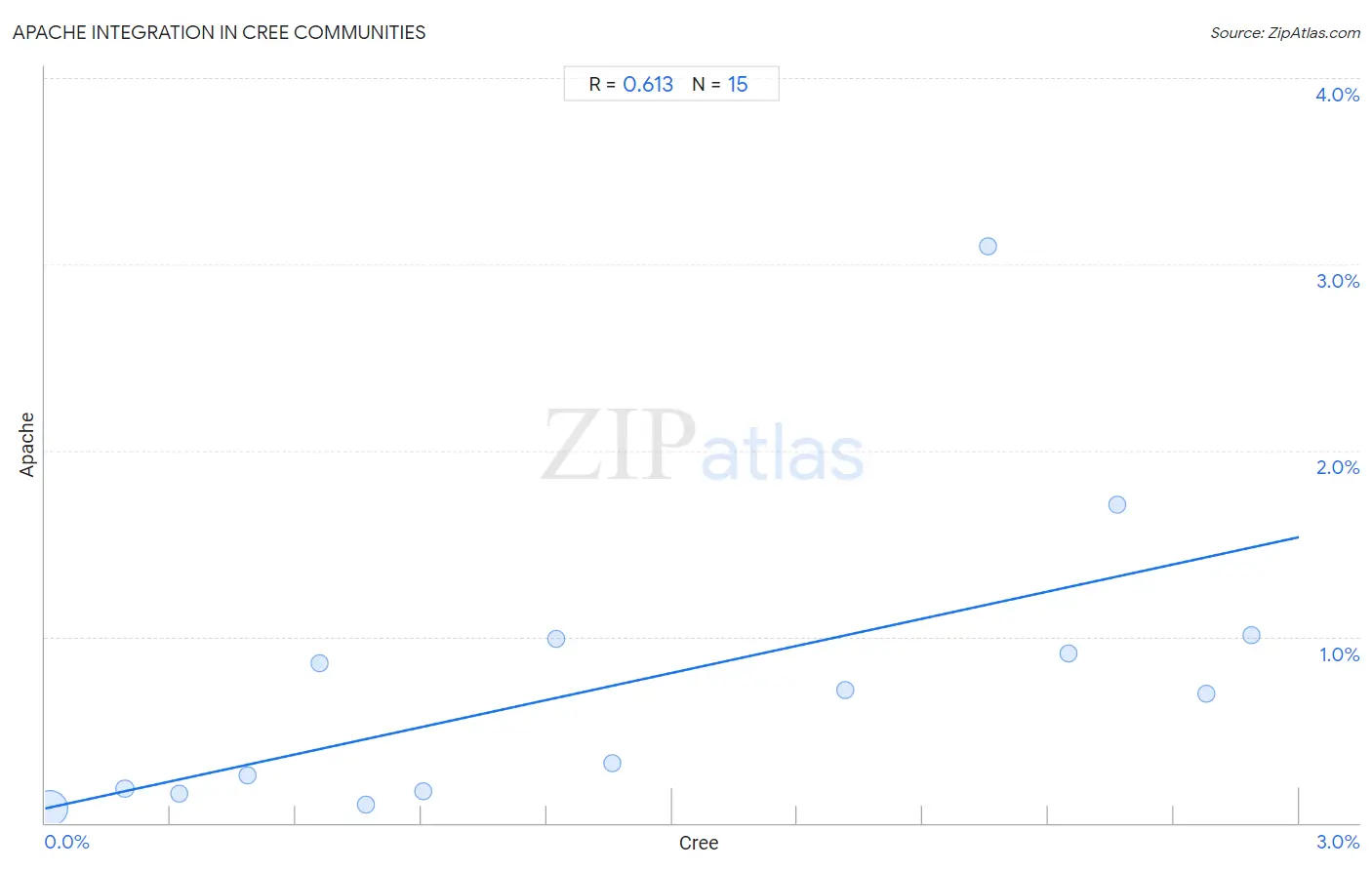Click the blue regression trend line

(x=671, y=673)
